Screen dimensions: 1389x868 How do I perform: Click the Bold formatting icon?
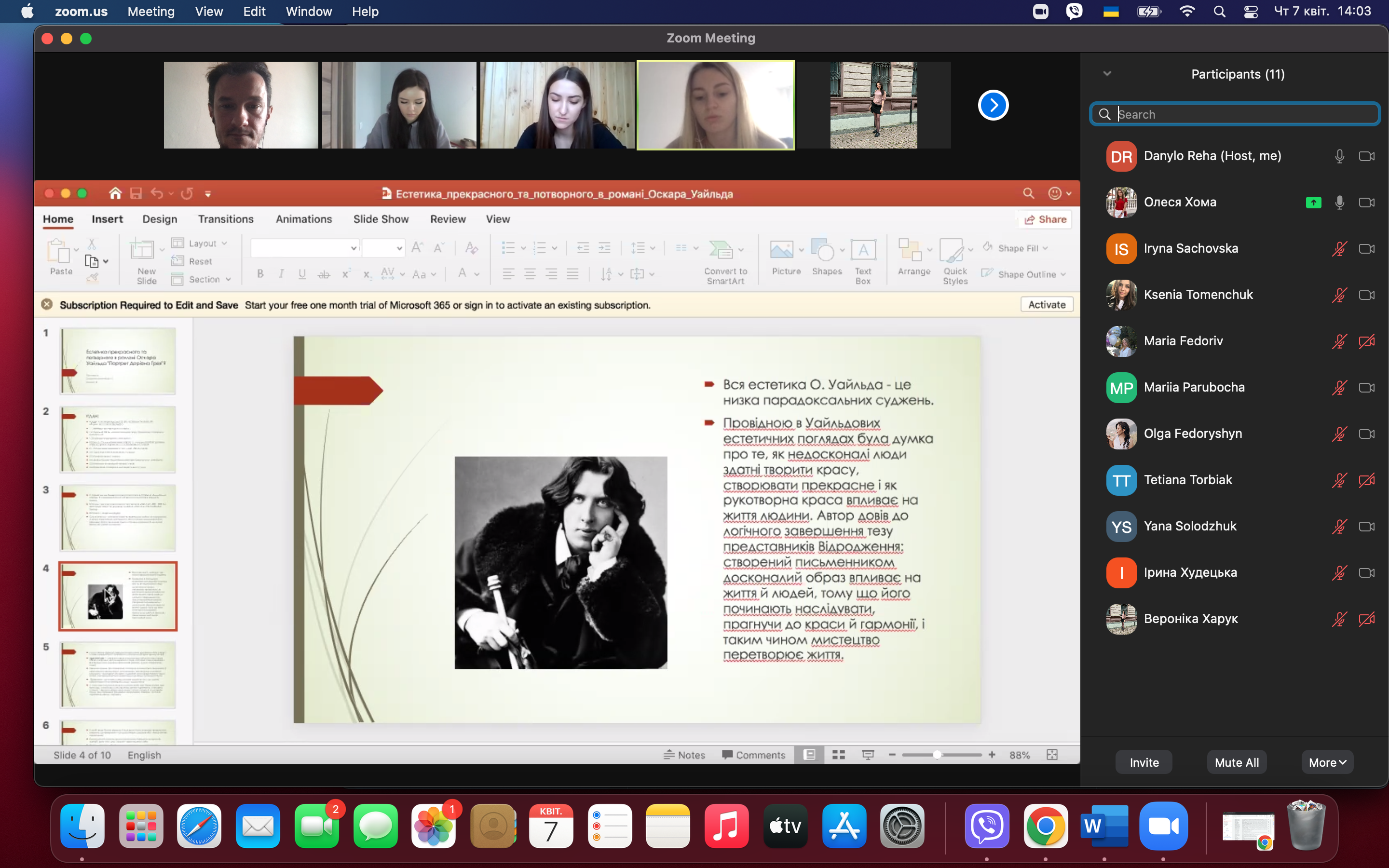(x=260, y=274)
